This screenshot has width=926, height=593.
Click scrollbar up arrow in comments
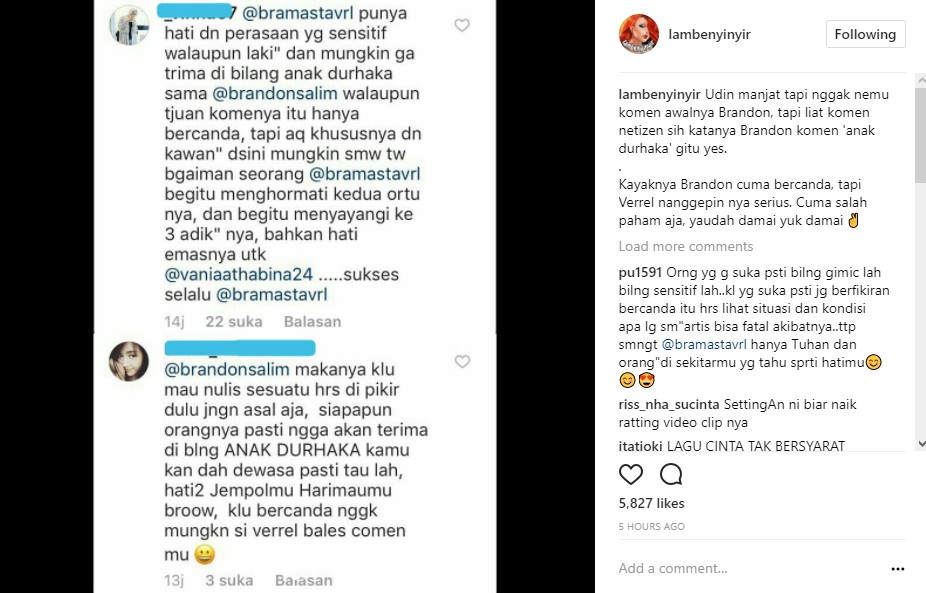(921, 80)
